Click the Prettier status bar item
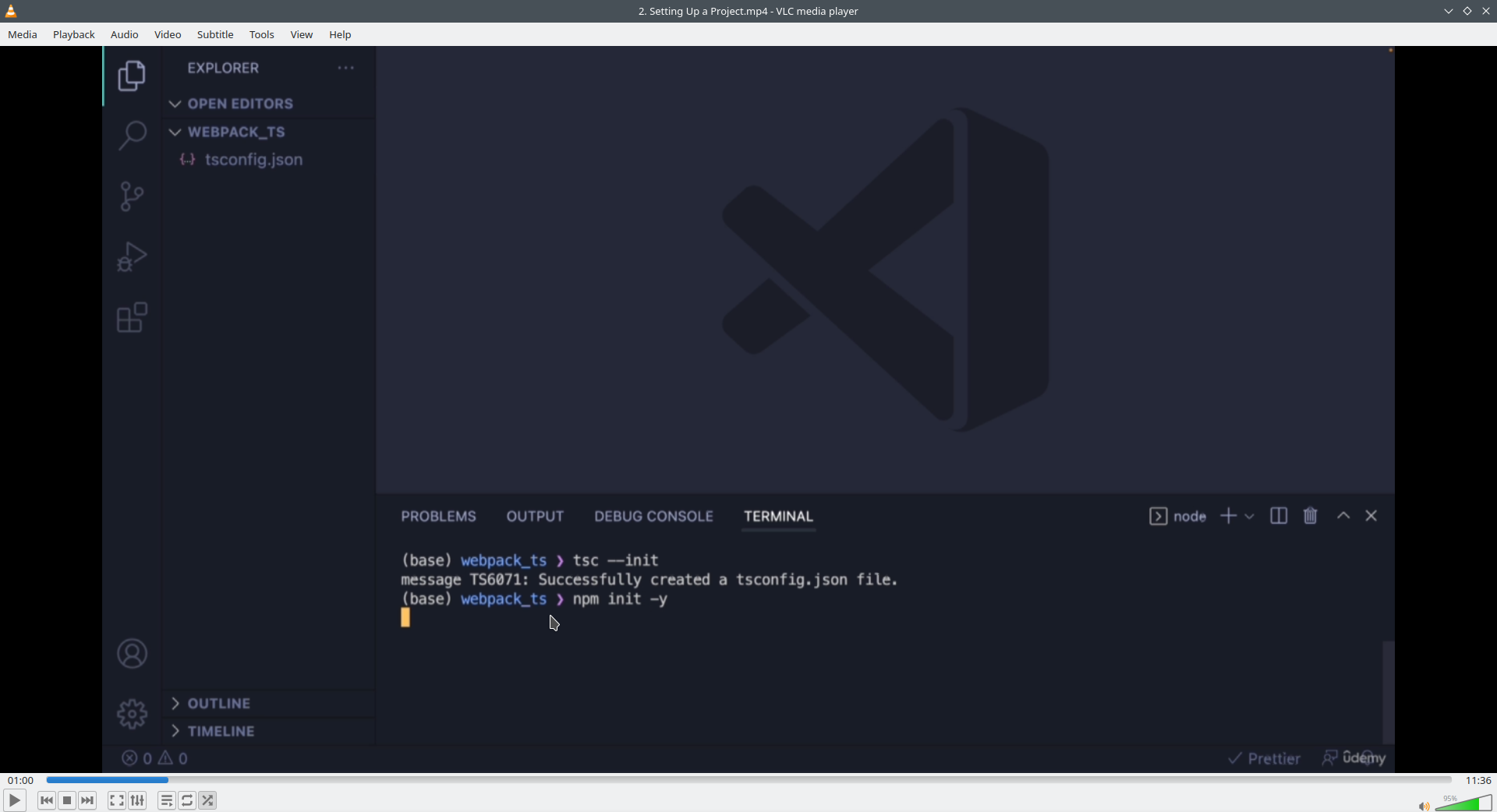 point(1264,758)
